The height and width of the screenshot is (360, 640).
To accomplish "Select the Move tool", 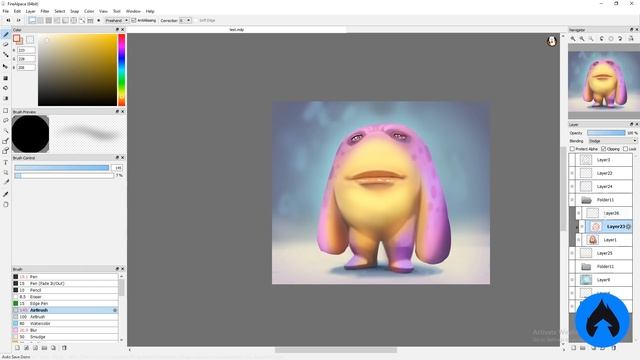I will (6, 67).
